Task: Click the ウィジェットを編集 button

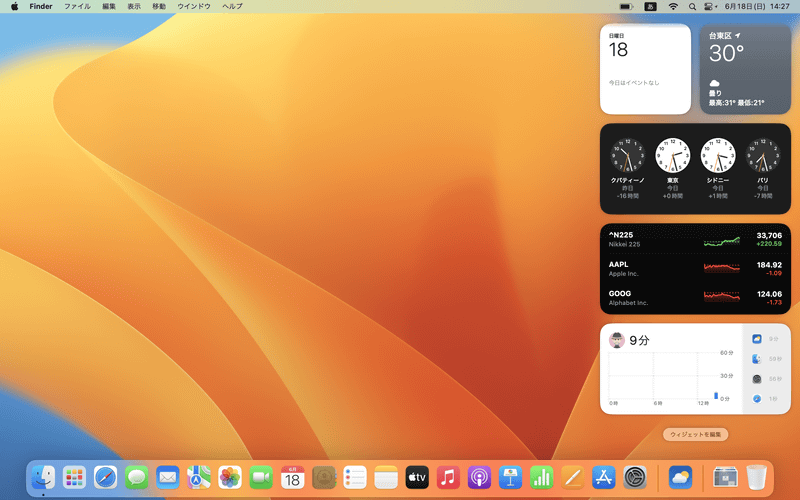Action: pos(695,435)
